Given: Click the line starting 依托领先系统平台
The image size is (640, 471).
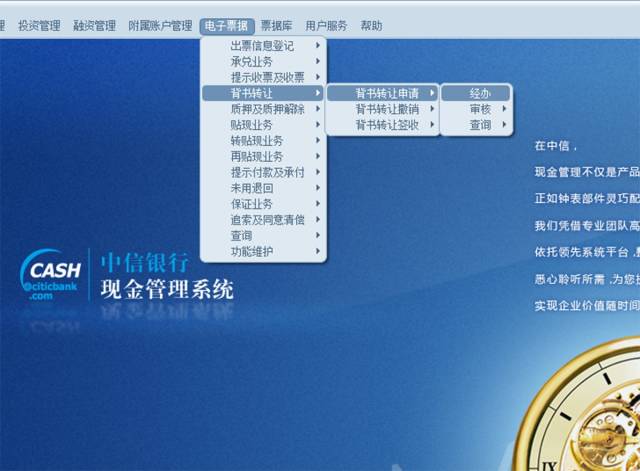Looking at the screenshot, I should (x=587, y=252).
